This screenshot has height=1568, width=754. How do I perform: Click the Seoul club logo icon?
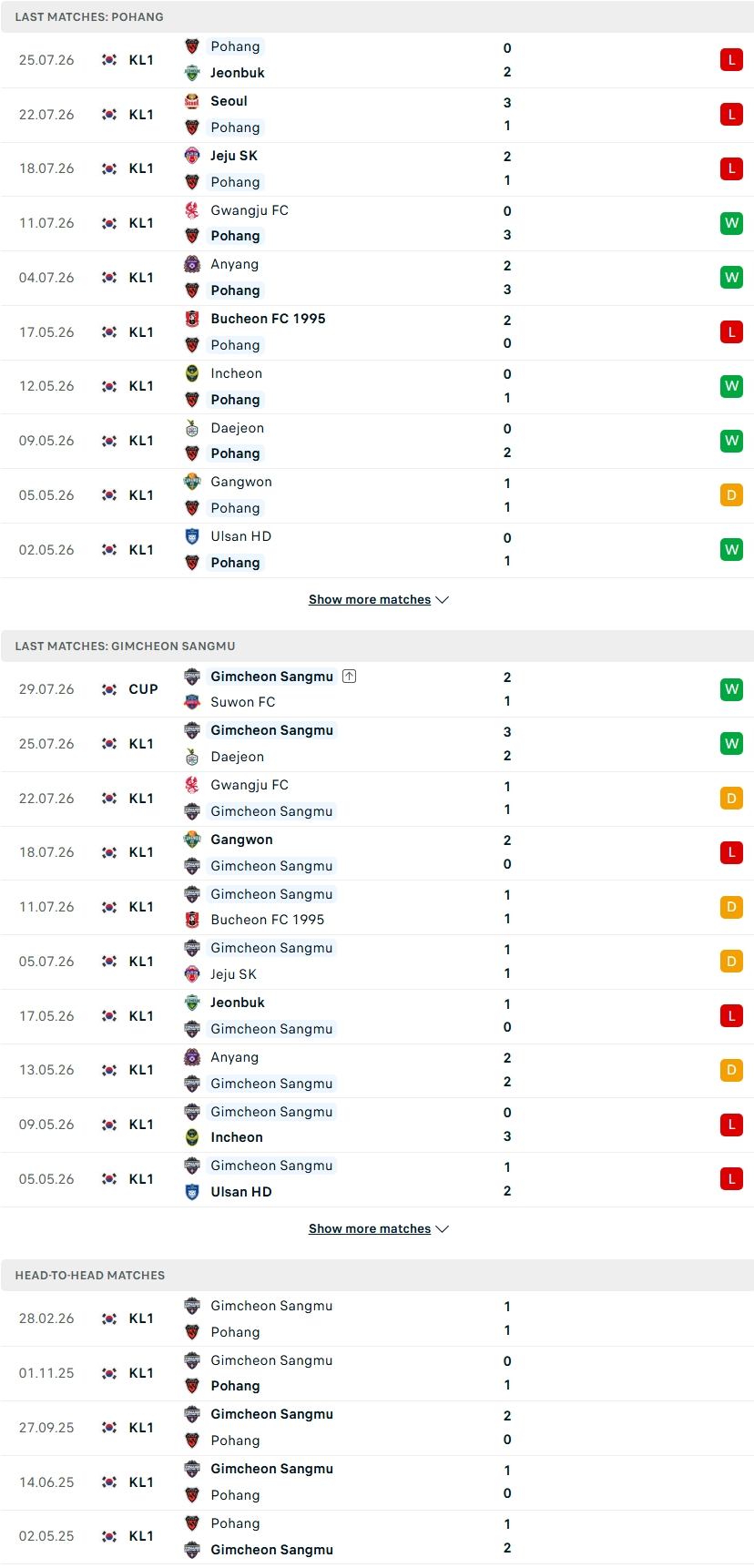(192, 101)
